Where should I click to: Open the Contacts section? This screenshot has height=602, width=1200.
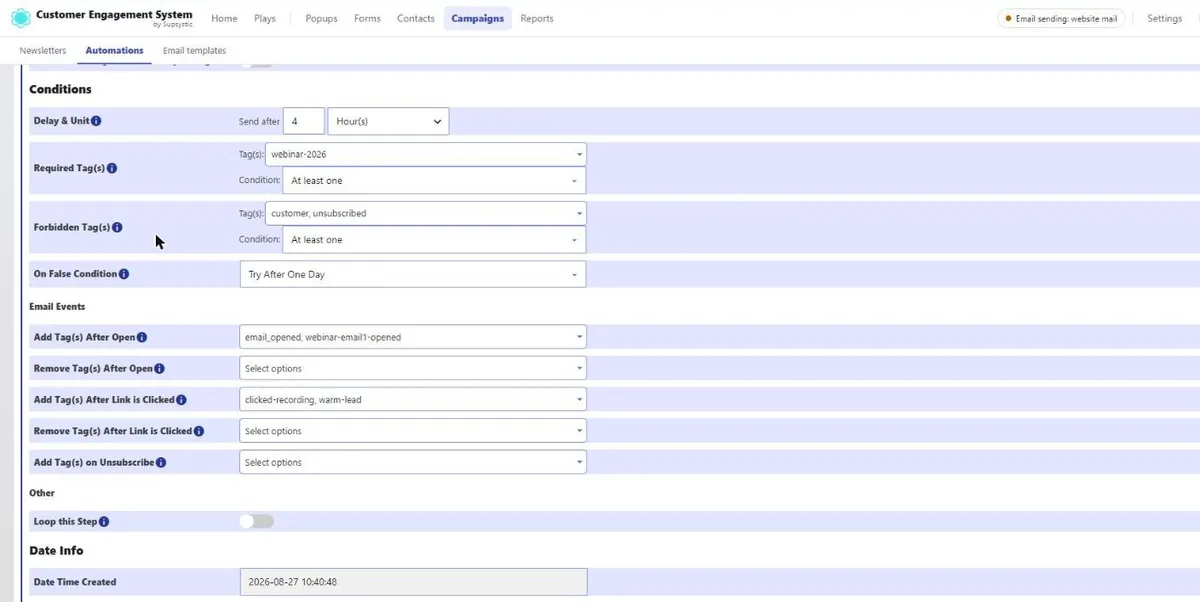(416, 18)
